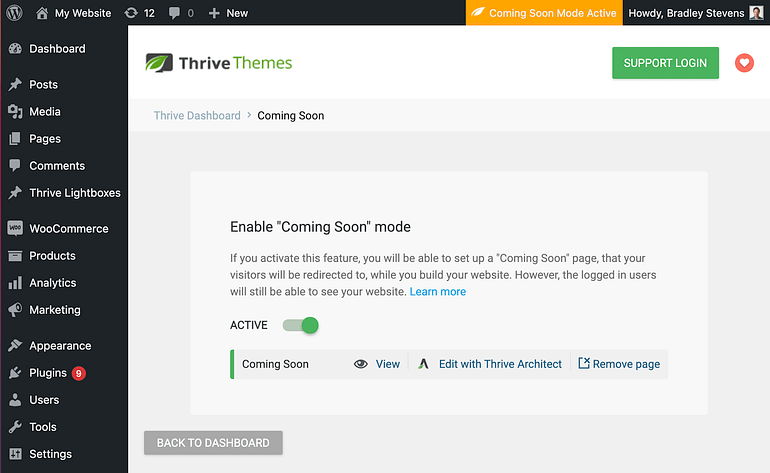
Task: Click Howdy, Bradley Stevens account text
Action: point(686,13)
